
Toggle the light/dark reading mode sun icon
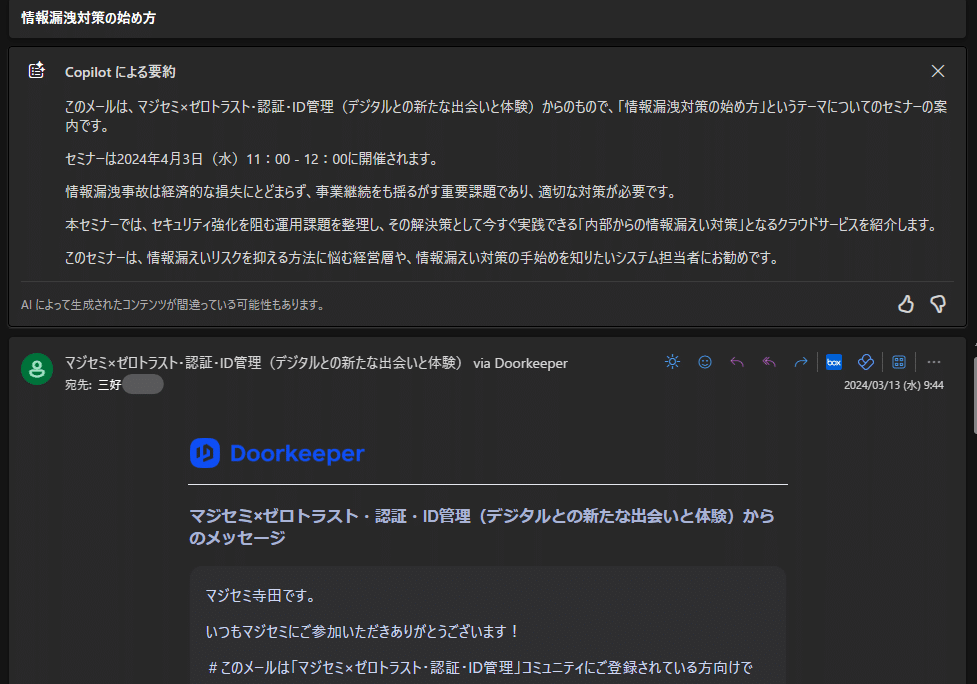pyautogui.click(x=672, y=362)
